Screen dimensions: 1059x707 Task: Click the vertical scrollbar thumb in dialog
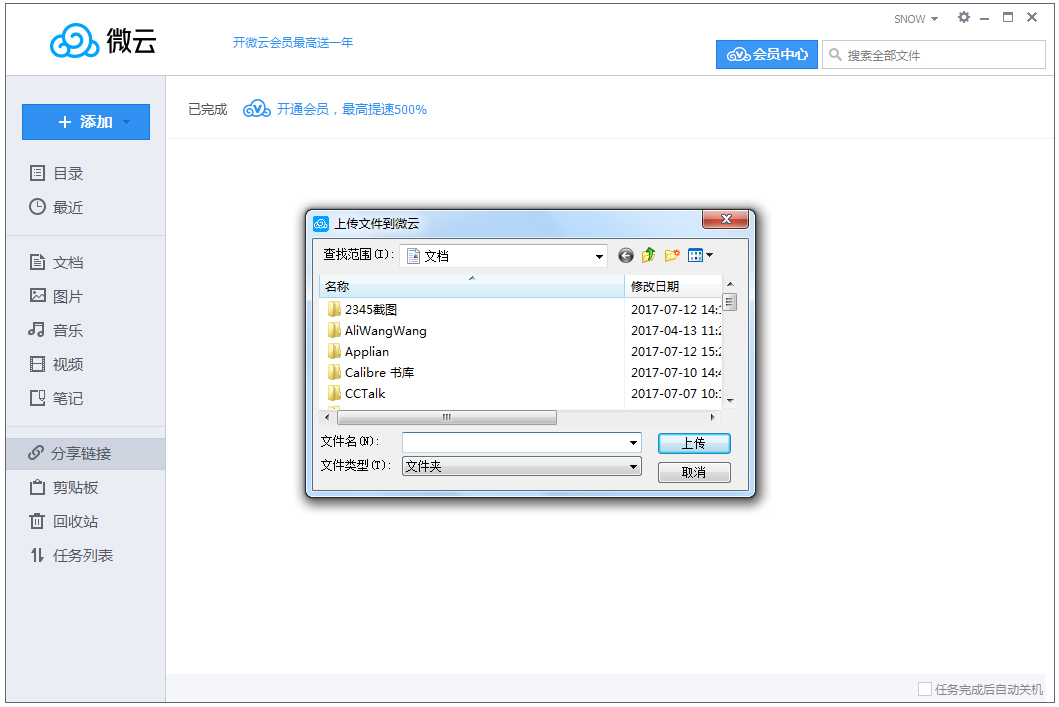click(729, 302)
